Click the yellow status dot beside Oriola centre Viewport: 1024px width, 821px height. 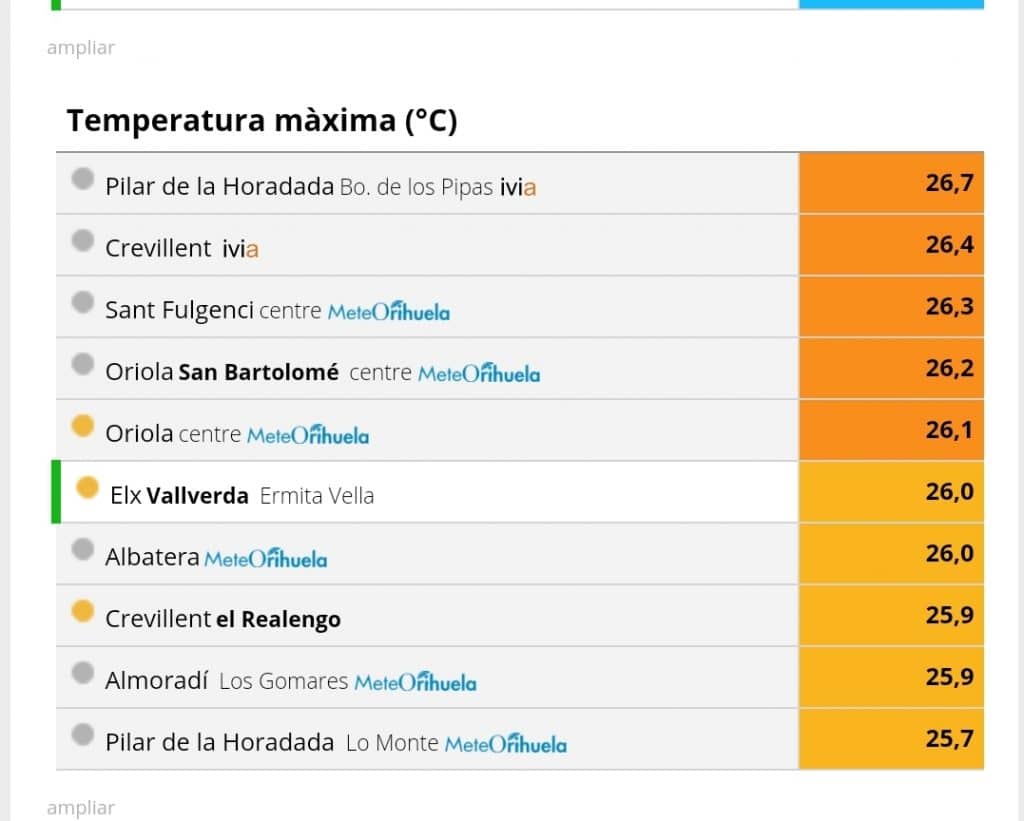pos(83,426)
